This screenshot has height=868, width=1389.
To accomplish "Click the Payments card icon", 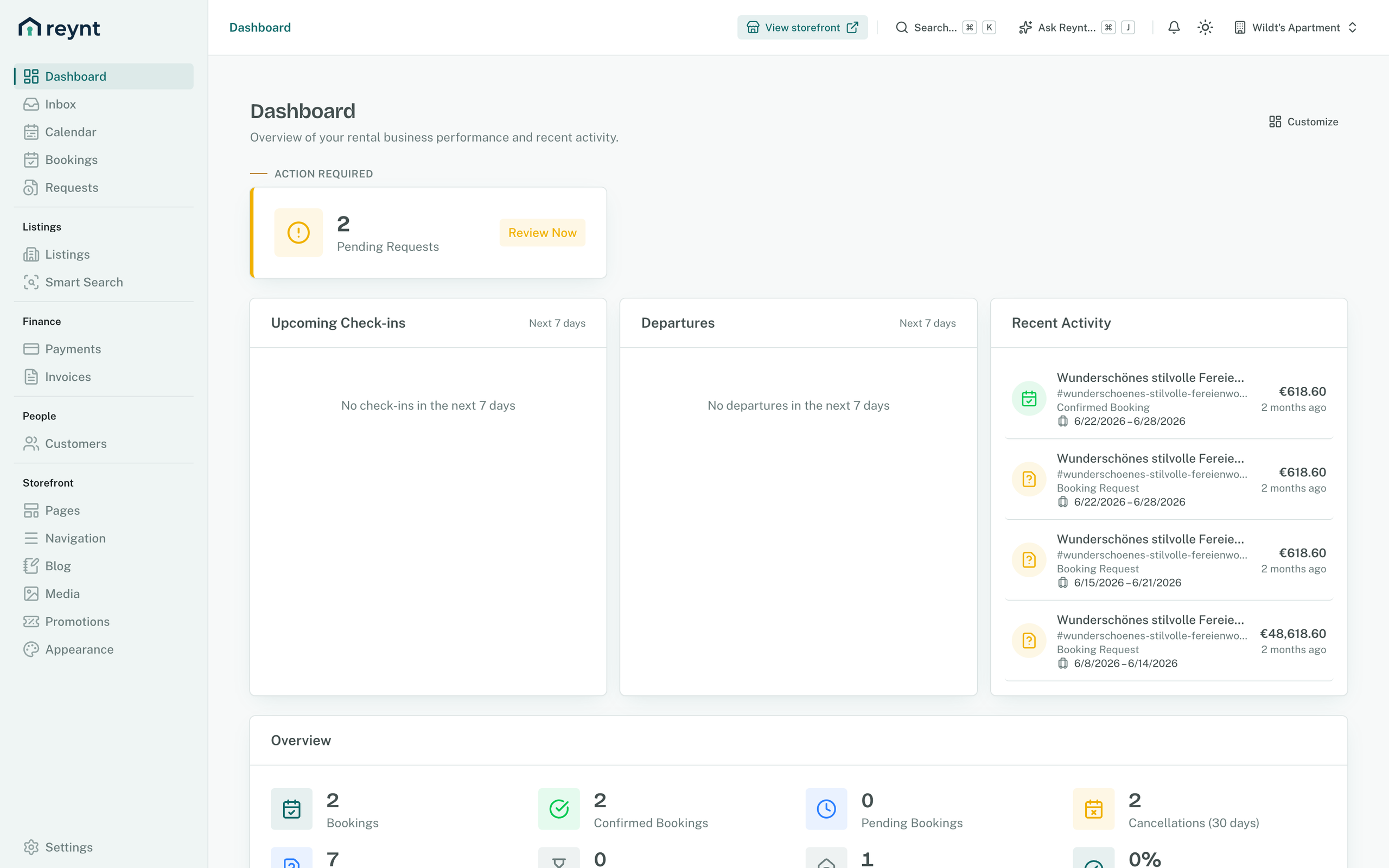I will (31, 349).
